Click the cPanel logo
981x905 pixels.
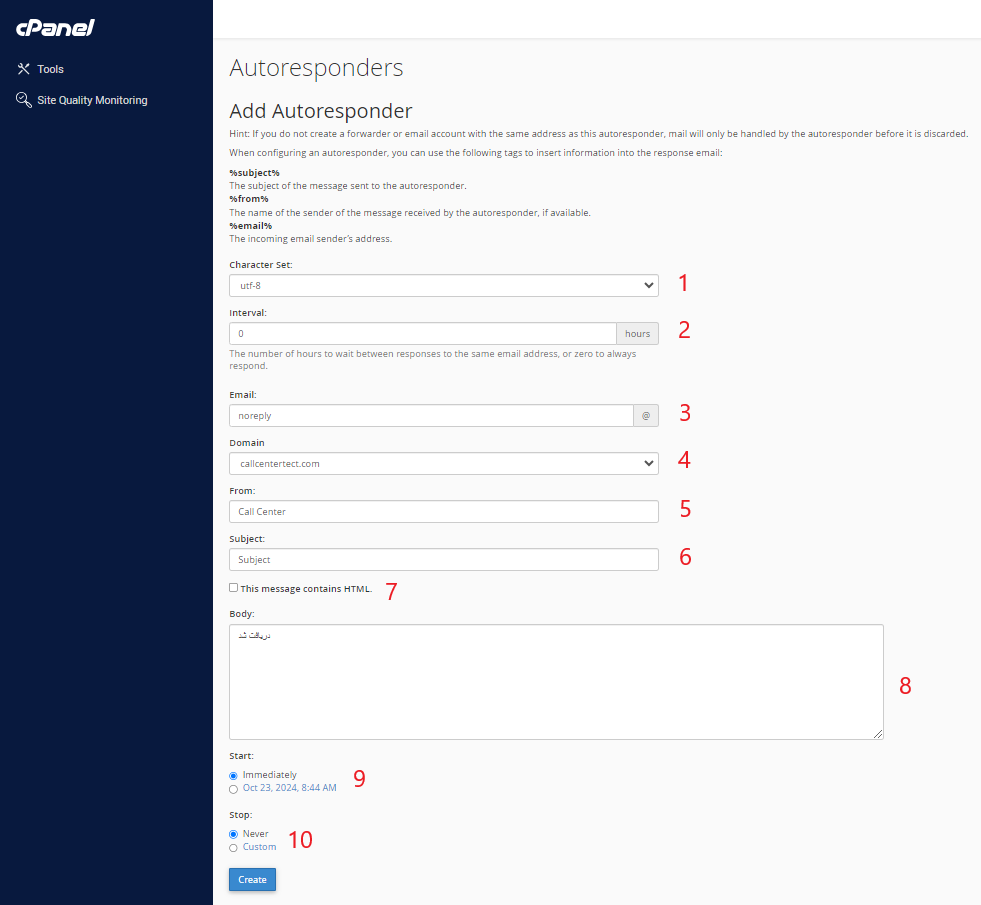55,28
